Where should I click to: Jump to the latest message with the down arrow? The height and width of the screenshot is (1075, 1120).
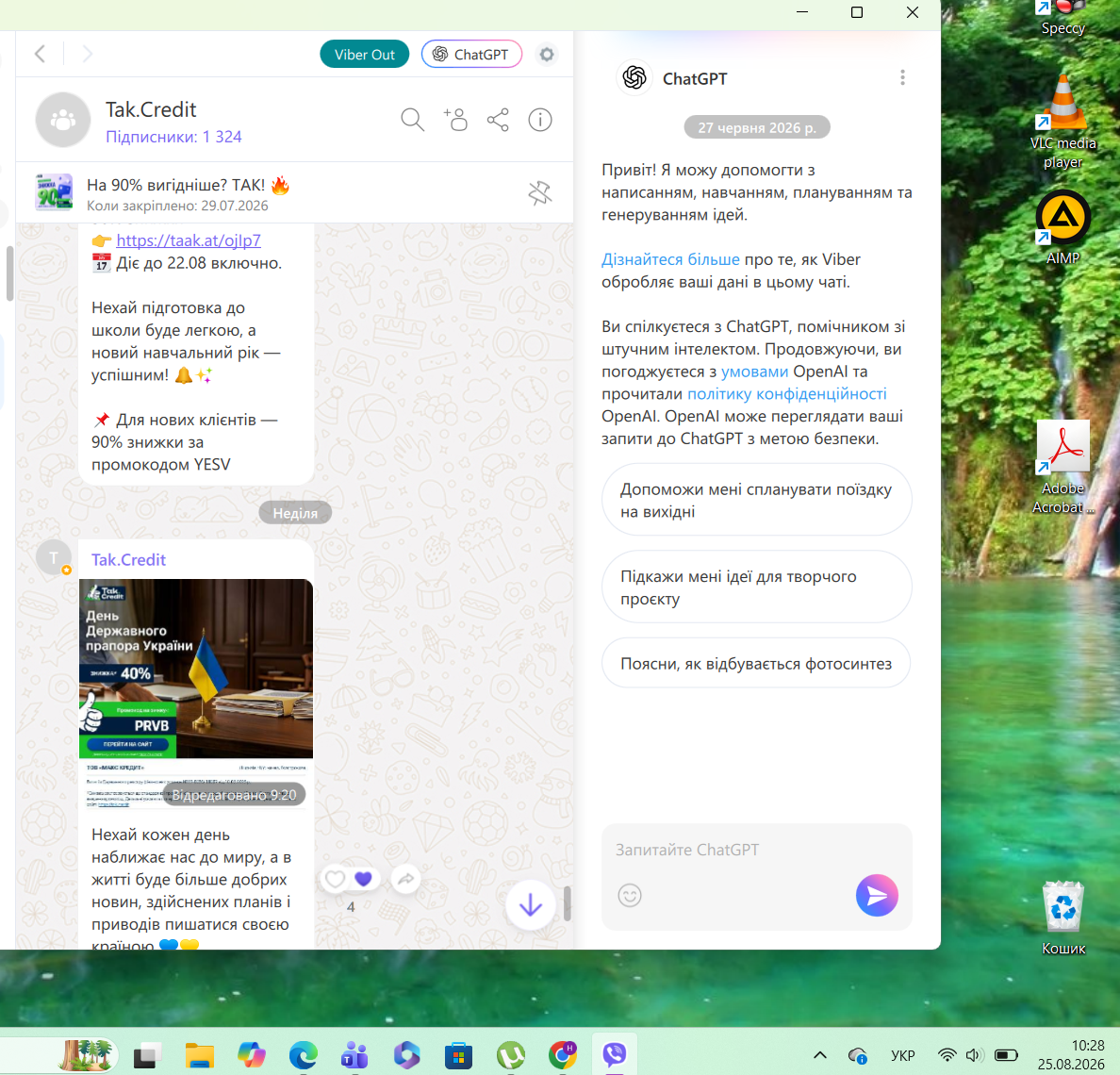tap(530, 905)
